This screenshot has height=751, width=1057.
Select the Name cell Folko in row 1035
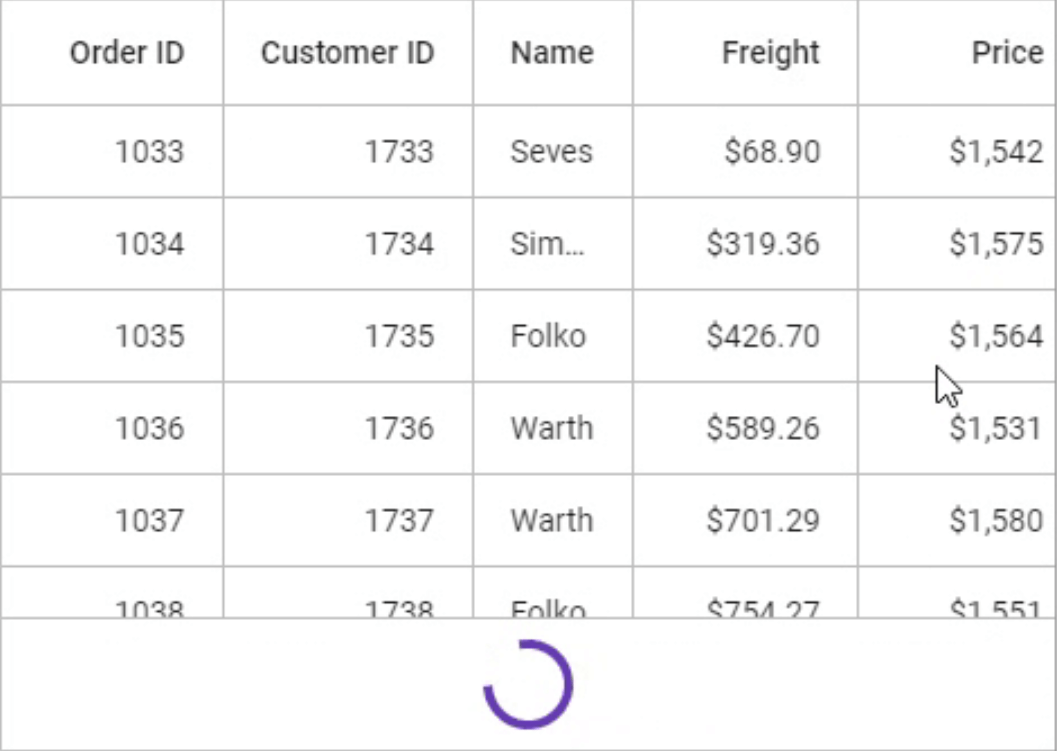click(548, 336)
